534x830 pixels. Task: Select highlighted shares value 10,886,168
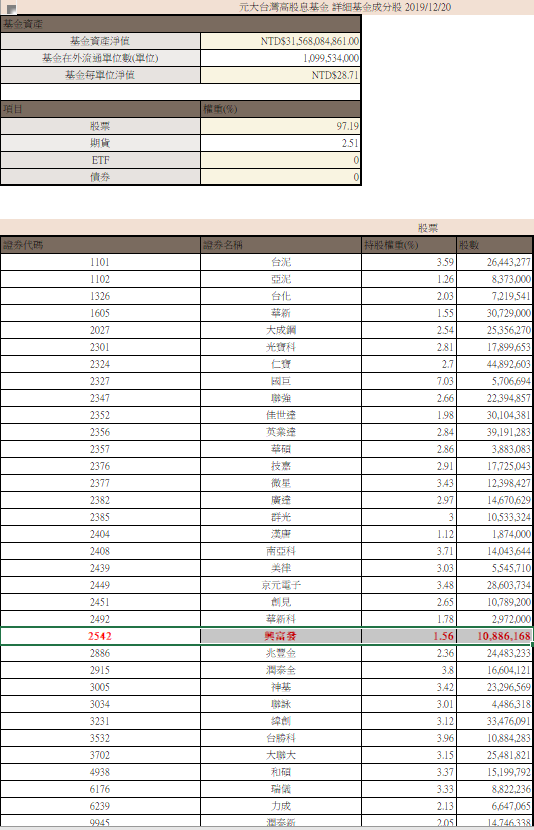[504, 636]
